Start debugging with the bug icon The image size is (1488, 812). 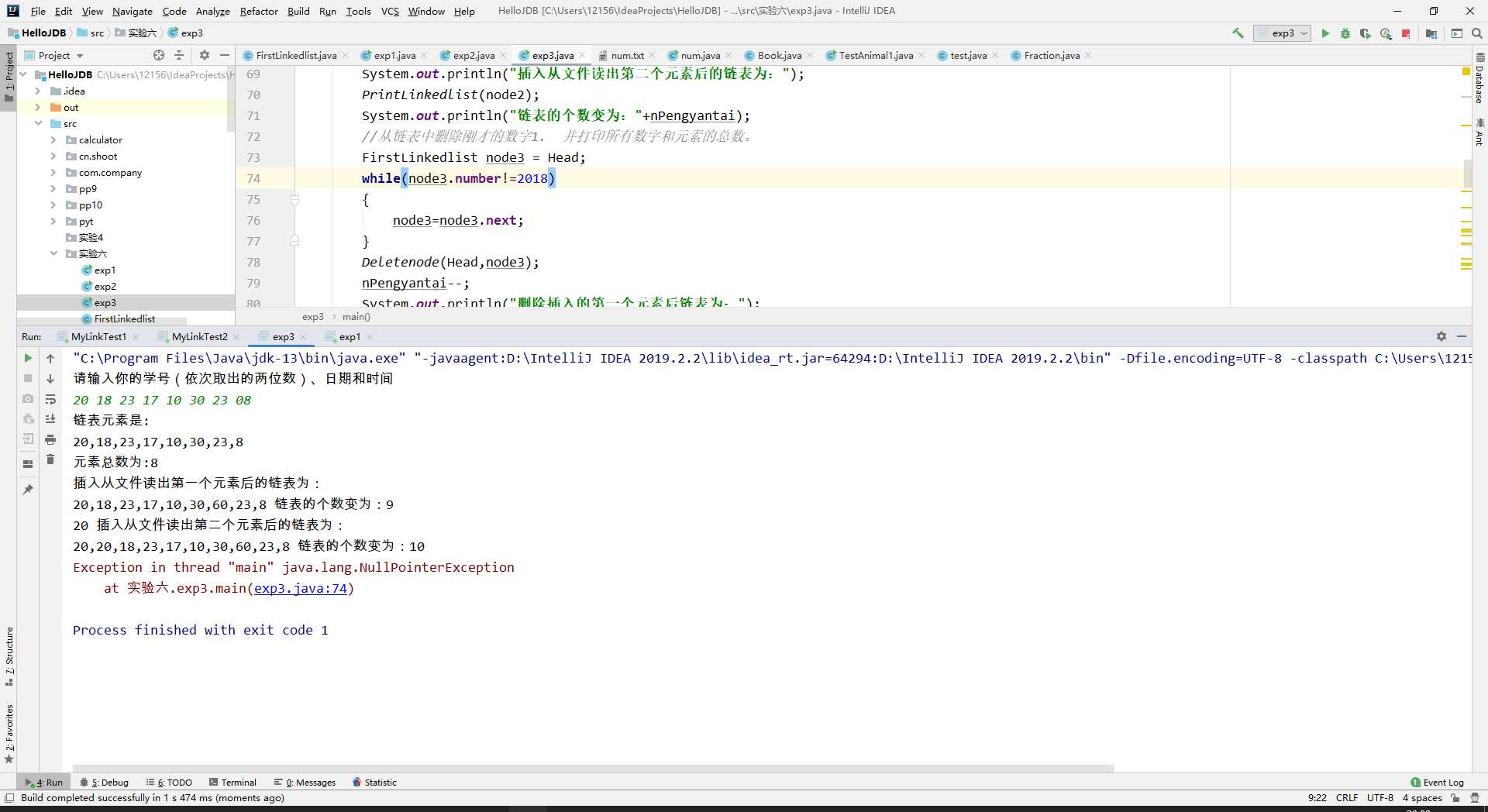click(1345, 33)
